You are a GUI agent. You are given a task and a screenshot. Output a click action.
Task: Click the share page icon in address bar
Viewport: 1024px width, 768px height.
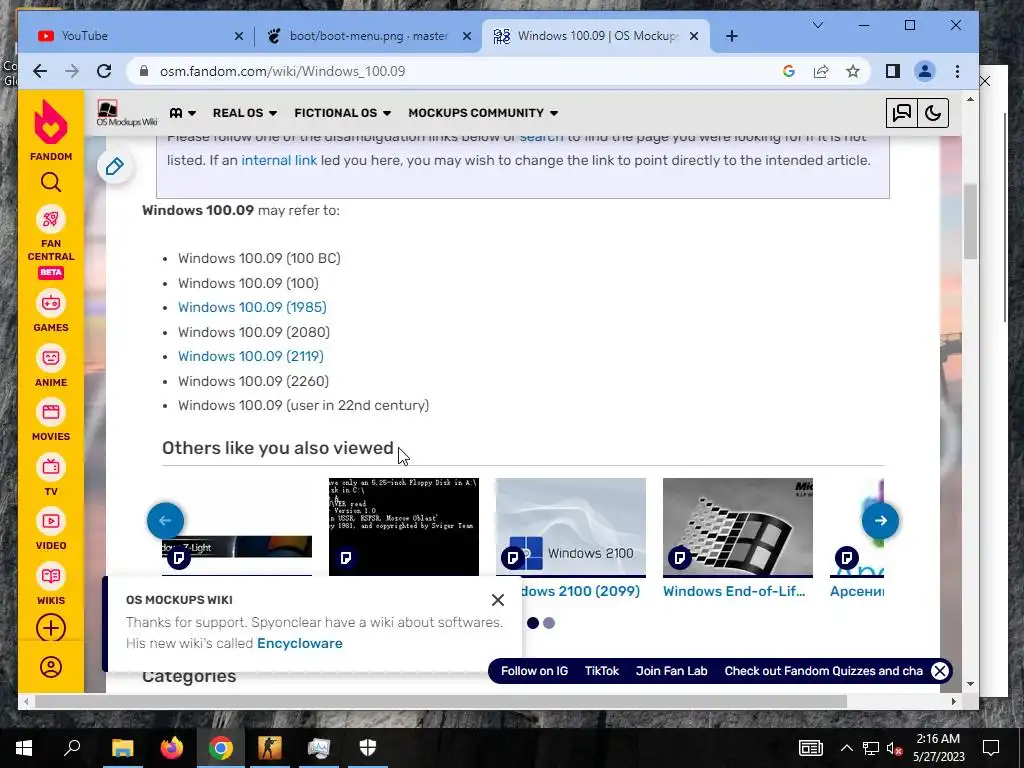point(821,71)
